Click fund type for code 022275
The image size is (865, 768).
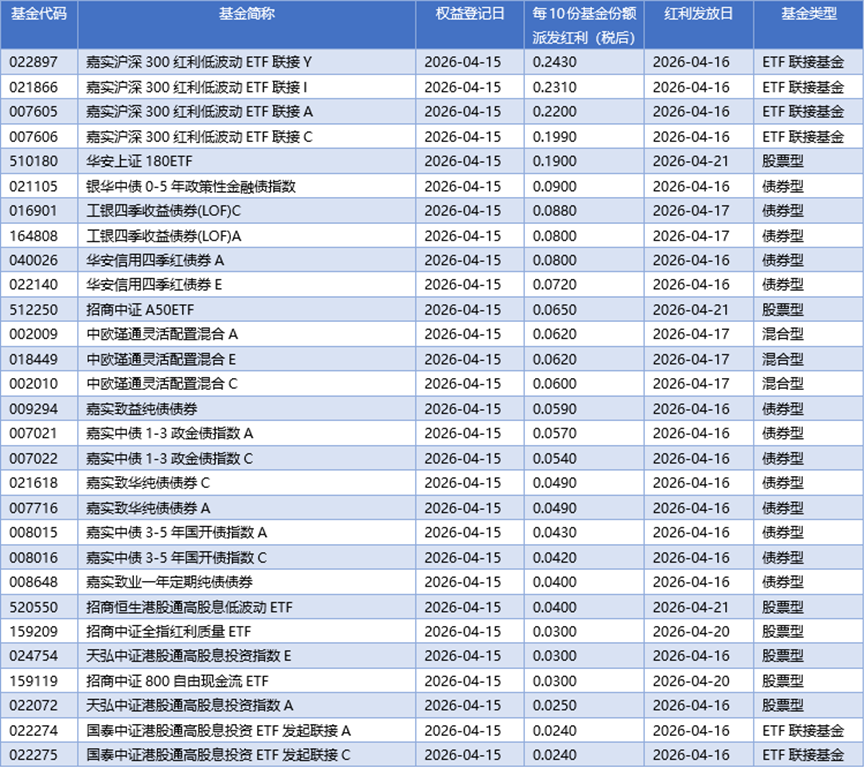pos(803,756)
